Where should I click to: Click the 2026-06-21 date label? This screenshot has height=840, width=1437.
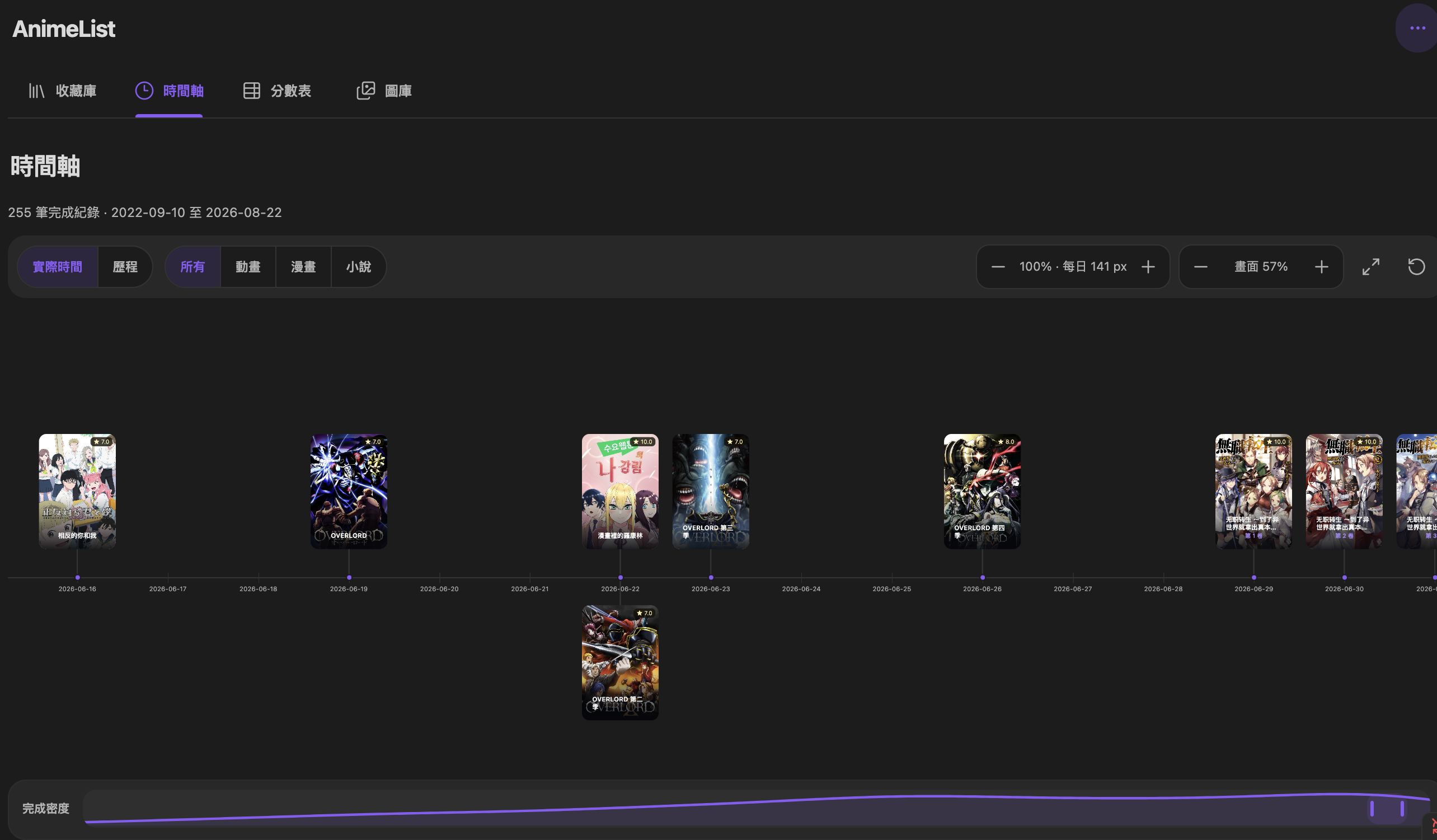530,589
